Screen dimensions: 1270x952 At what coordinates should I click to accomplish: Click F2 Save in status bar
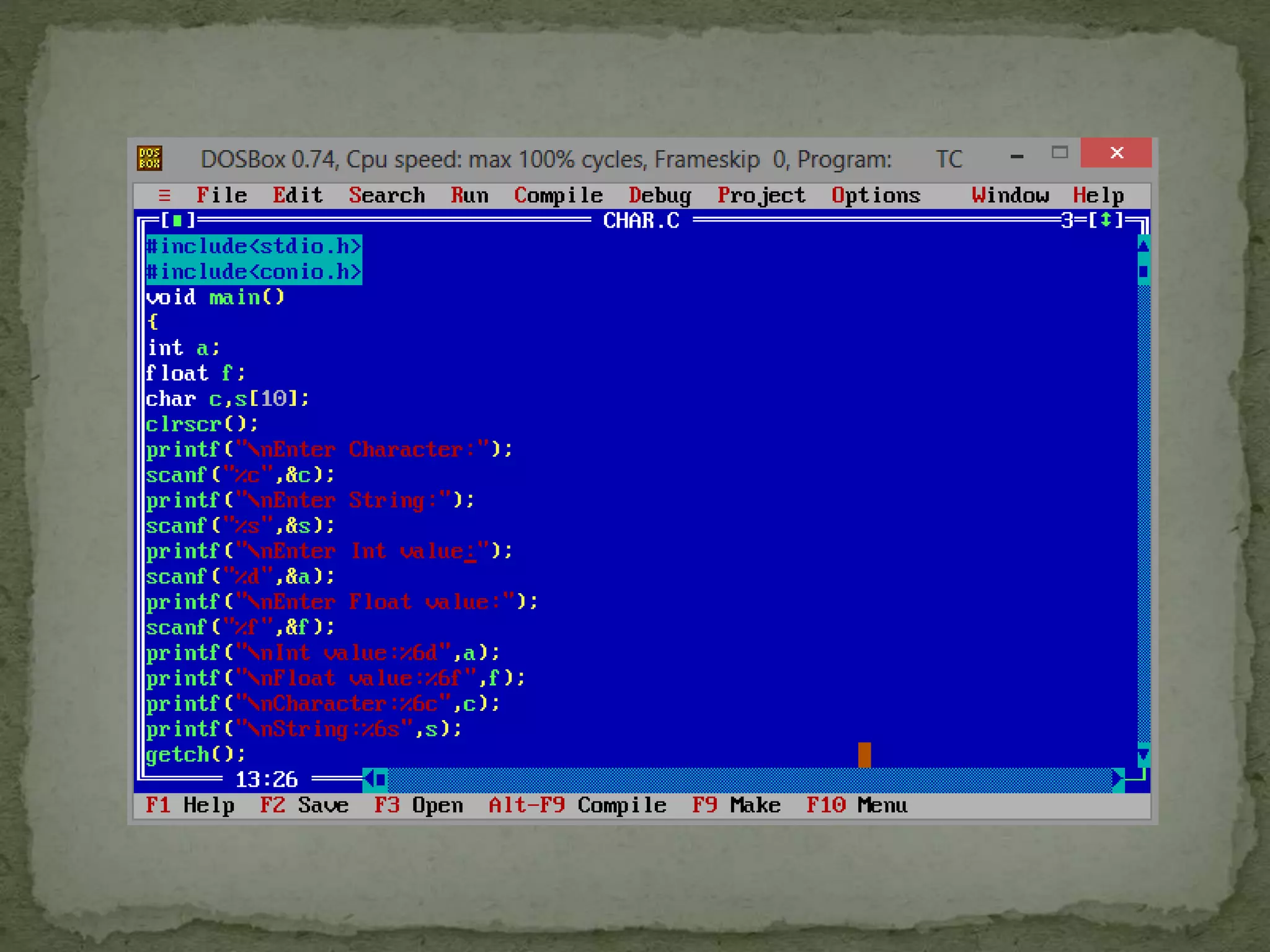coord(304,805)
